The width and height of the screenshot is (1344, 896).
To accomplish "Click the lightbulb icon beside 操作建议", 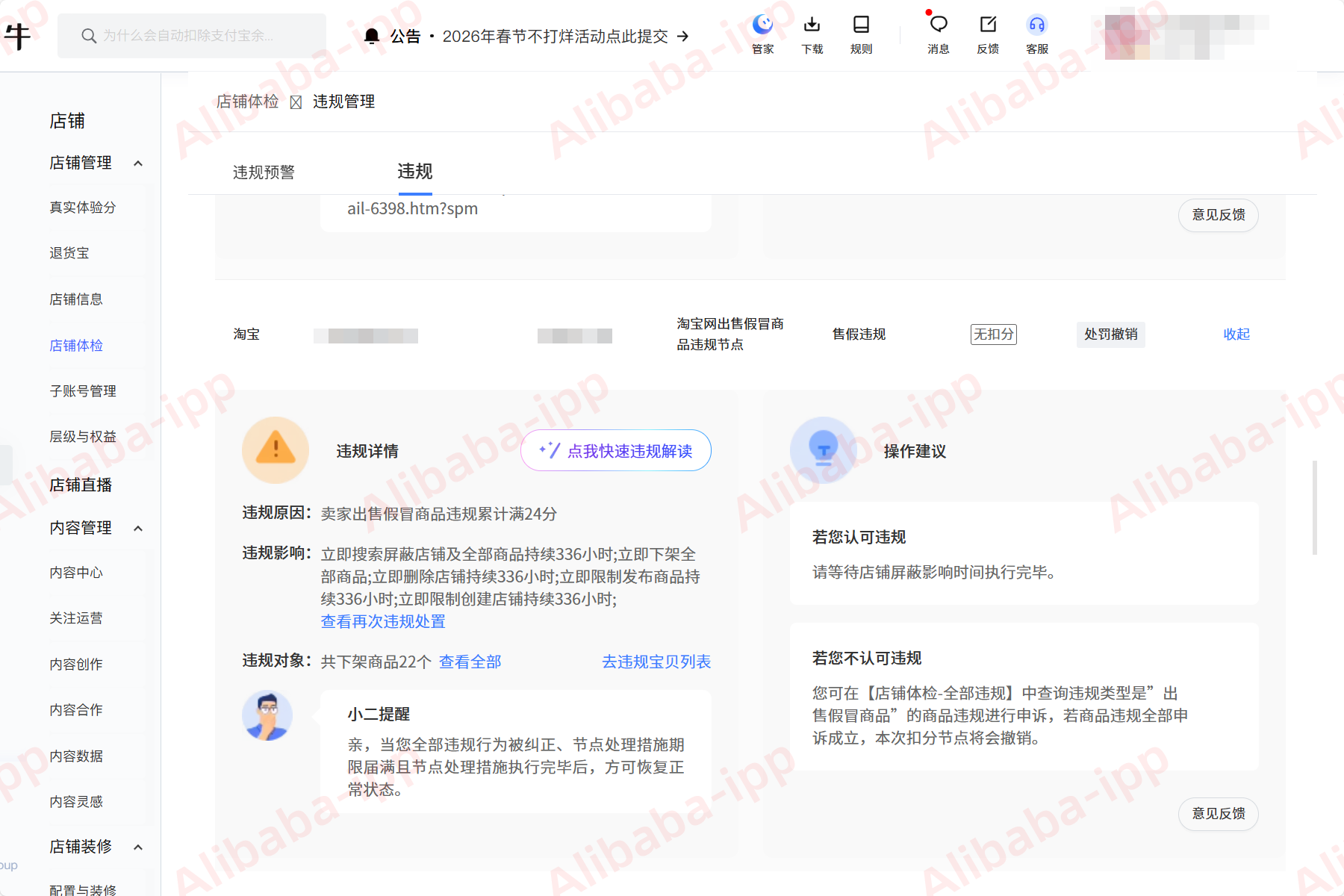I will tap(824, 450).
